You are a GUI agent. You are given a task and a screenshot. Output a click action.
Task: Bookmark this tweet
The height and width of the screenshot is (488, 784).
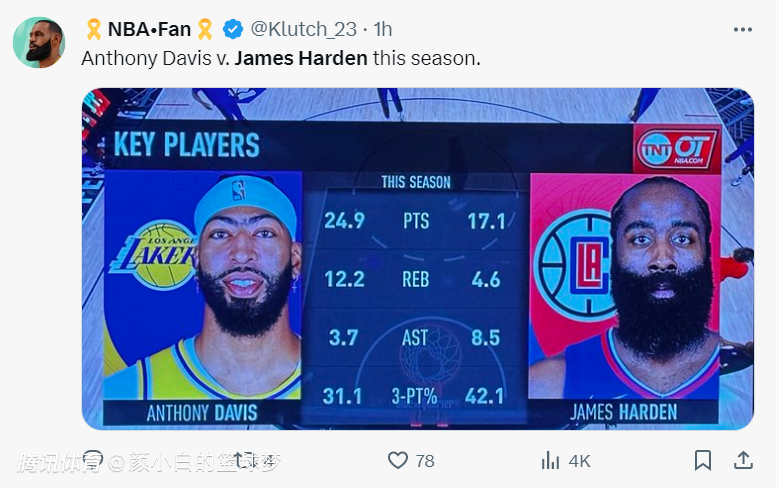pyautogui.click(x=703, y=460)
